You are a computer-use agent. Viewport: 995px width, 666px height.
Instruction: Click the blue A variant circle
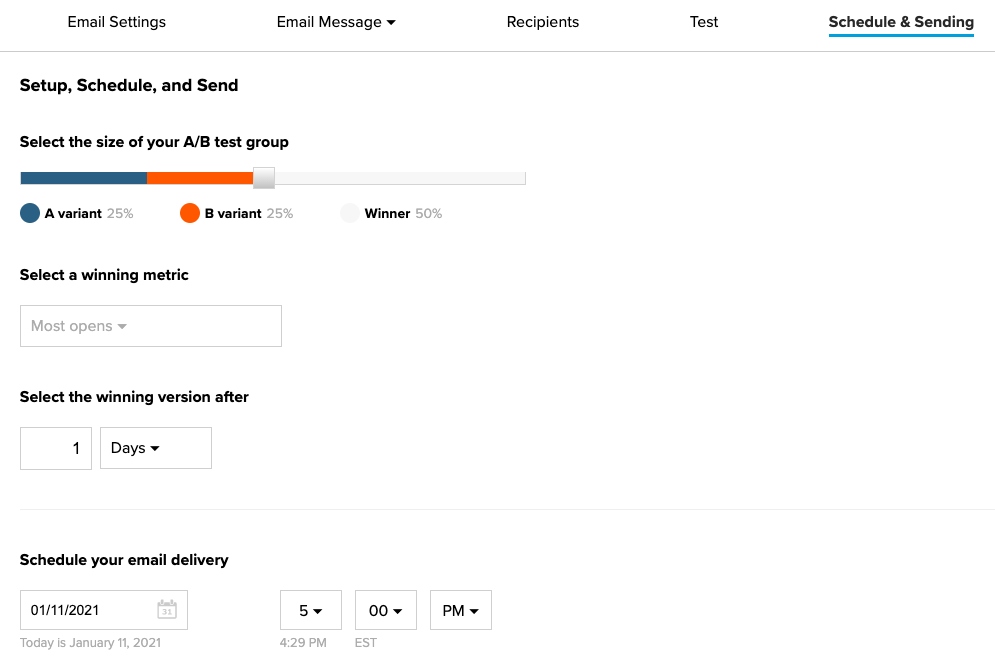[x=30, y=213]
